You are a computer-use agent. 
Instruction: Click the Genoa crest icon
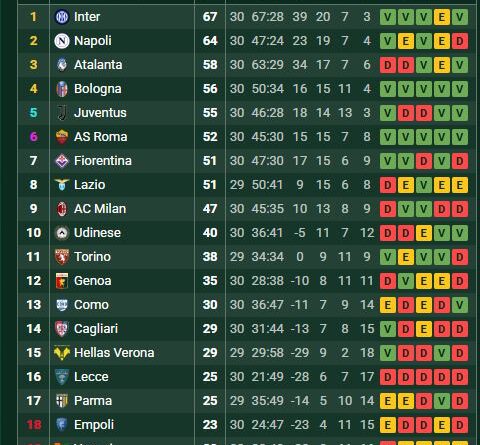62,281
